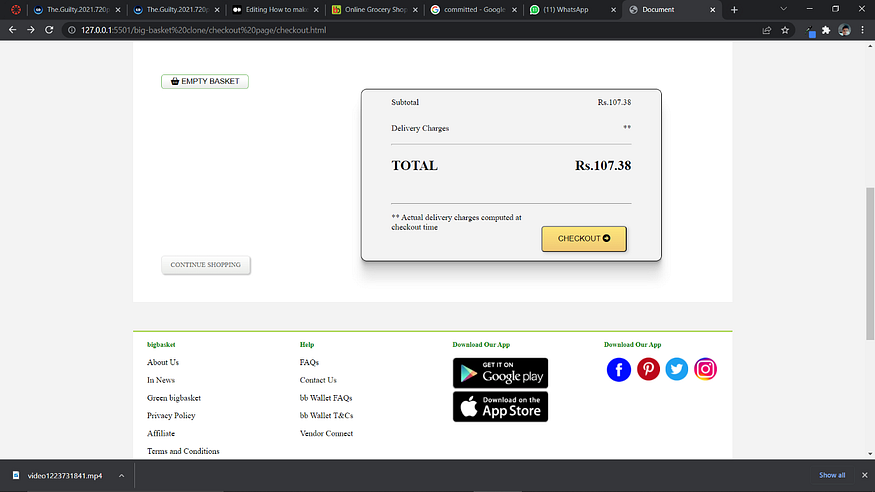Open the bb Wallet T&Cs link
The width and height of the screenshot is (875, 492).
point(326,416)
